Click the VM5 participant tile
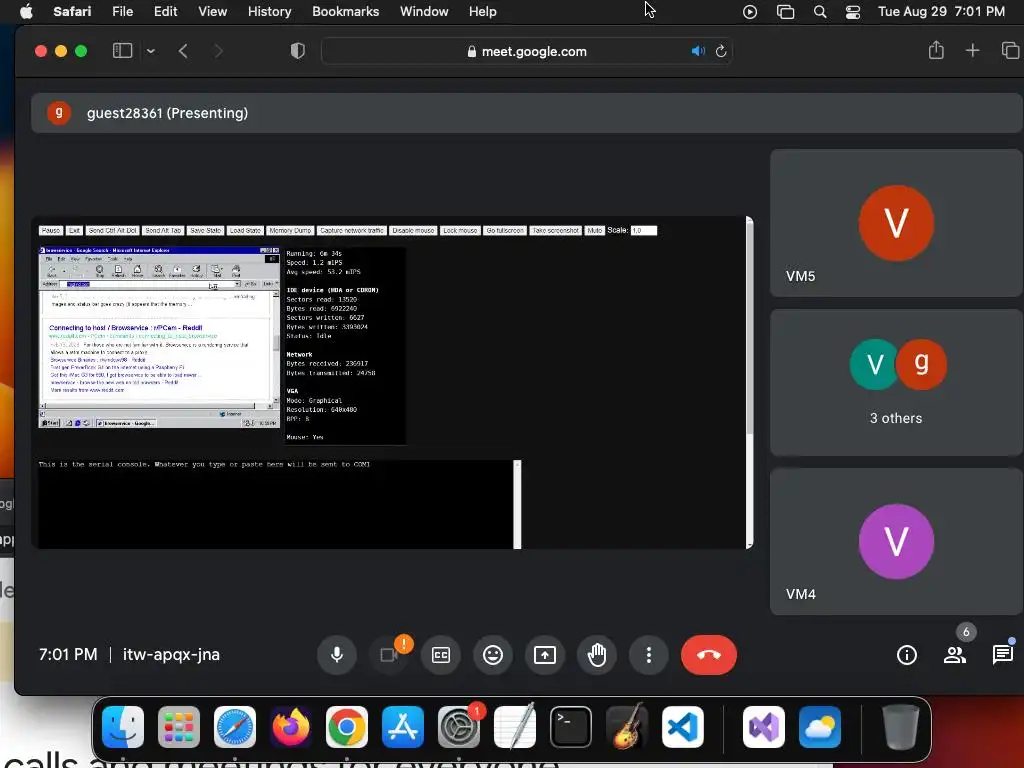Image resolution: width=1024 pixels, height=768 pixels. tap(897, 223)
